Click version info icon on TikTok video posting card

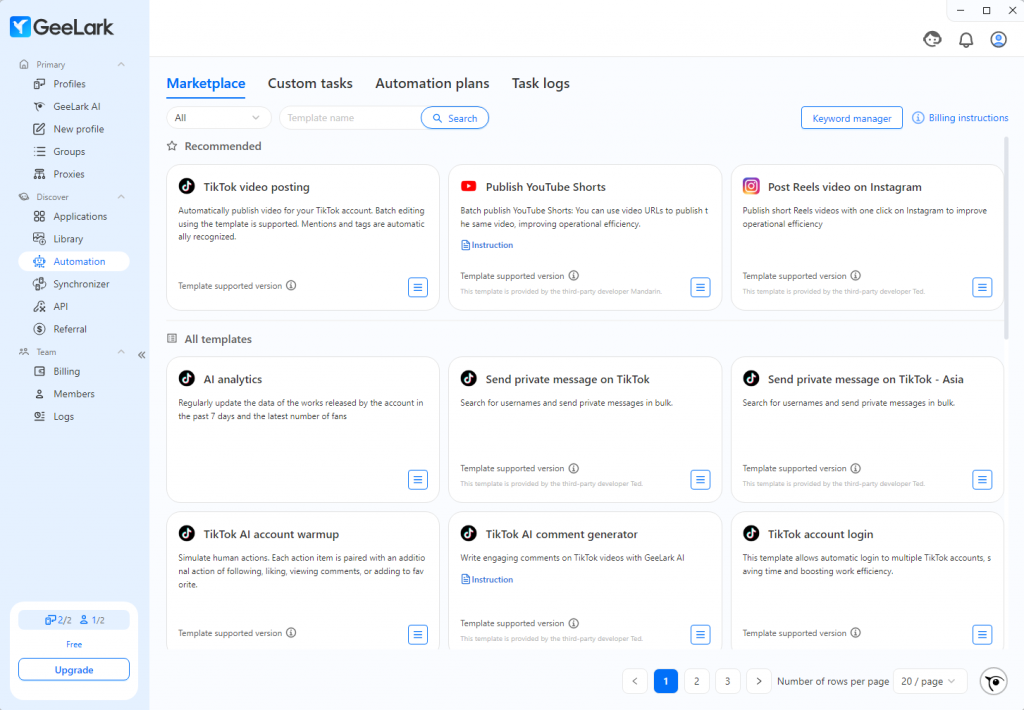pos(291,285)
